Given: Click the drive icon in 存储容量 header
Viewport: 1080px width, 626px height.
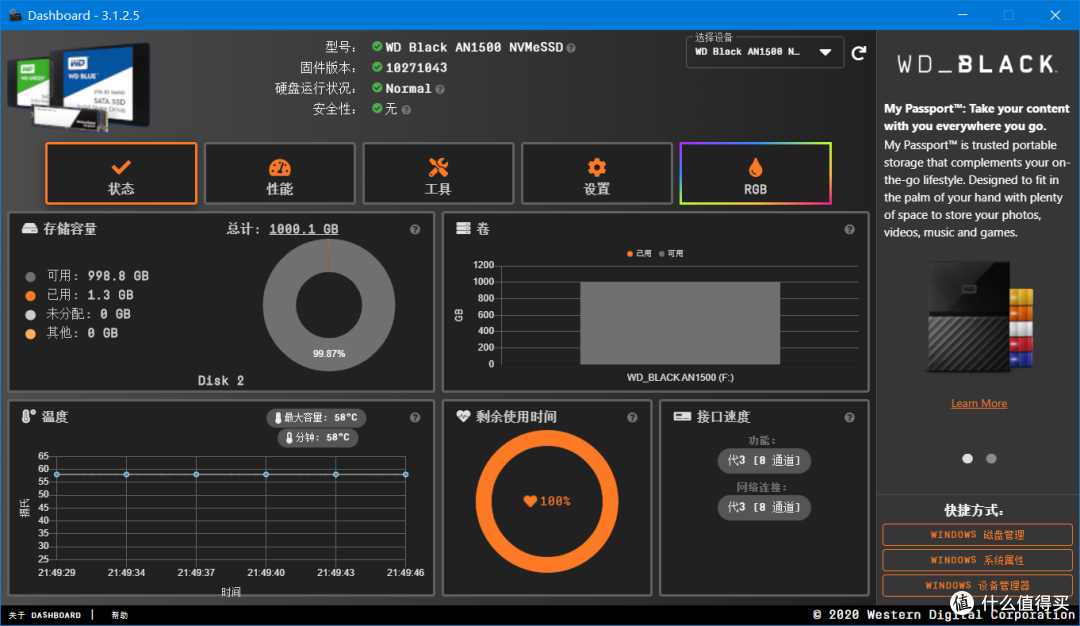Looking at the screenshot, I should tap(29, 229).
